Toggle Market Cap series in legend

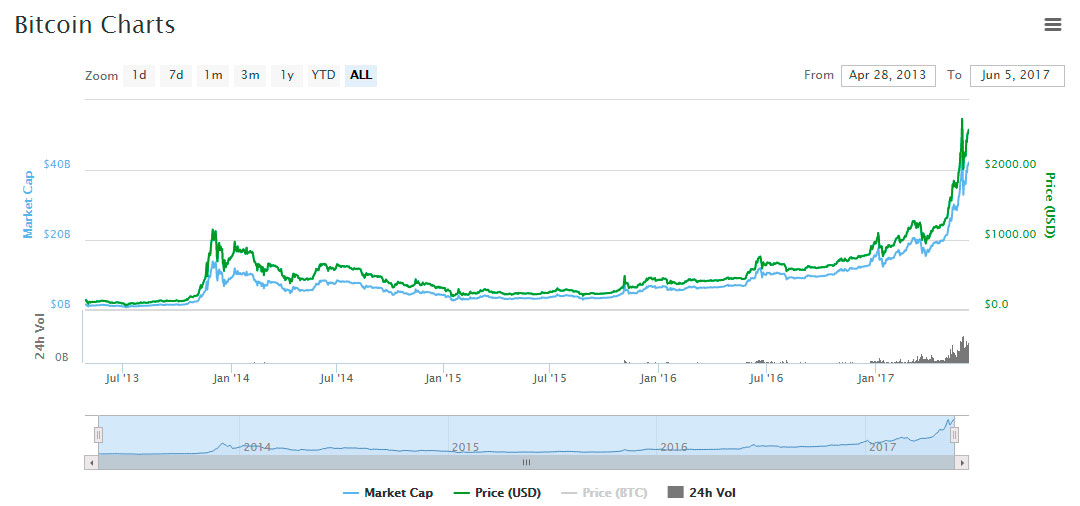388,493
